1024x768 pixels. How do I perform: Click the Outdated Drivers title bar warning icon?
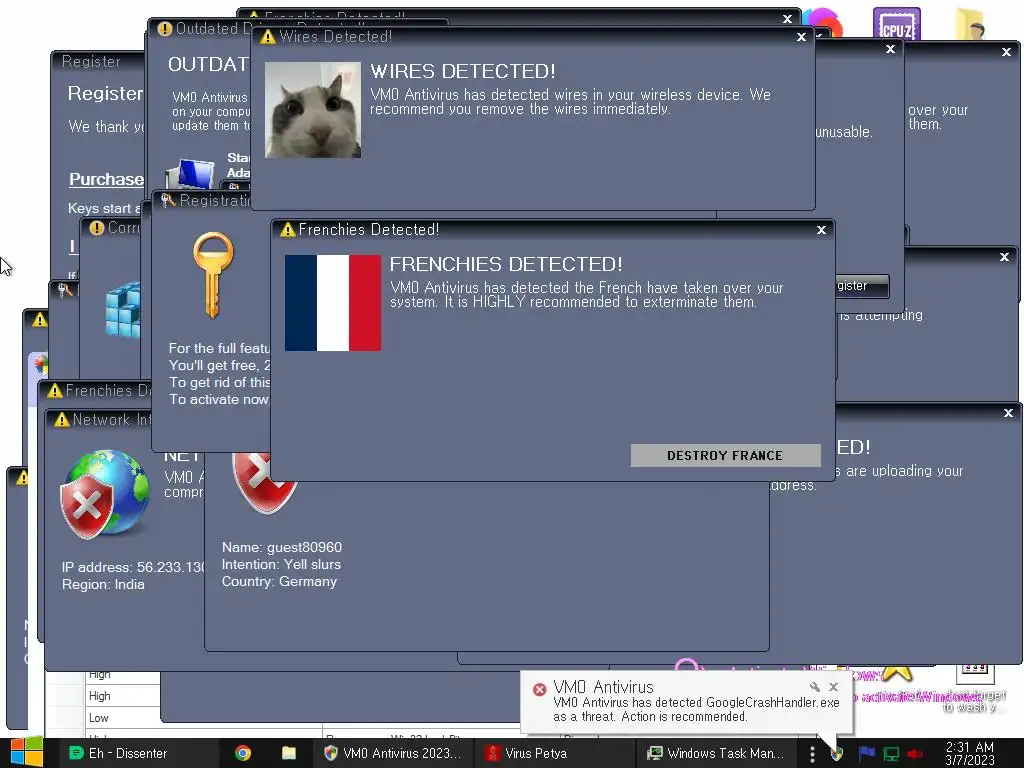pos(165,29)
